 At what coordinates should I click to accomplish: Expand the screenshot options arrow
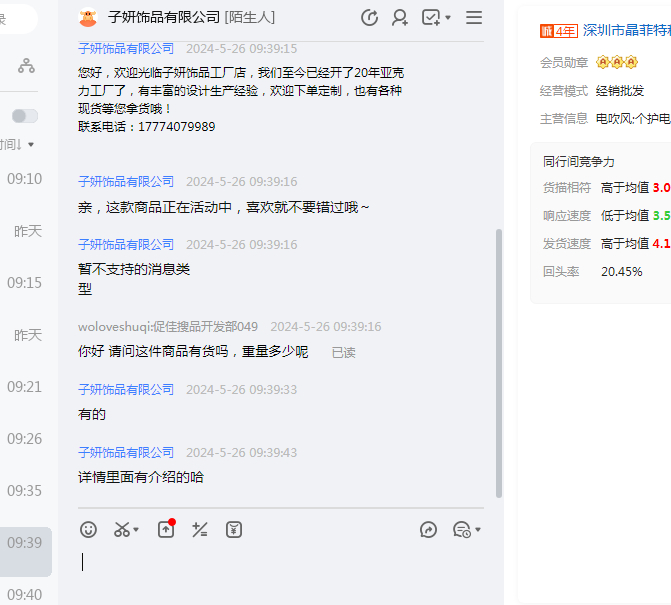[136, 530]
